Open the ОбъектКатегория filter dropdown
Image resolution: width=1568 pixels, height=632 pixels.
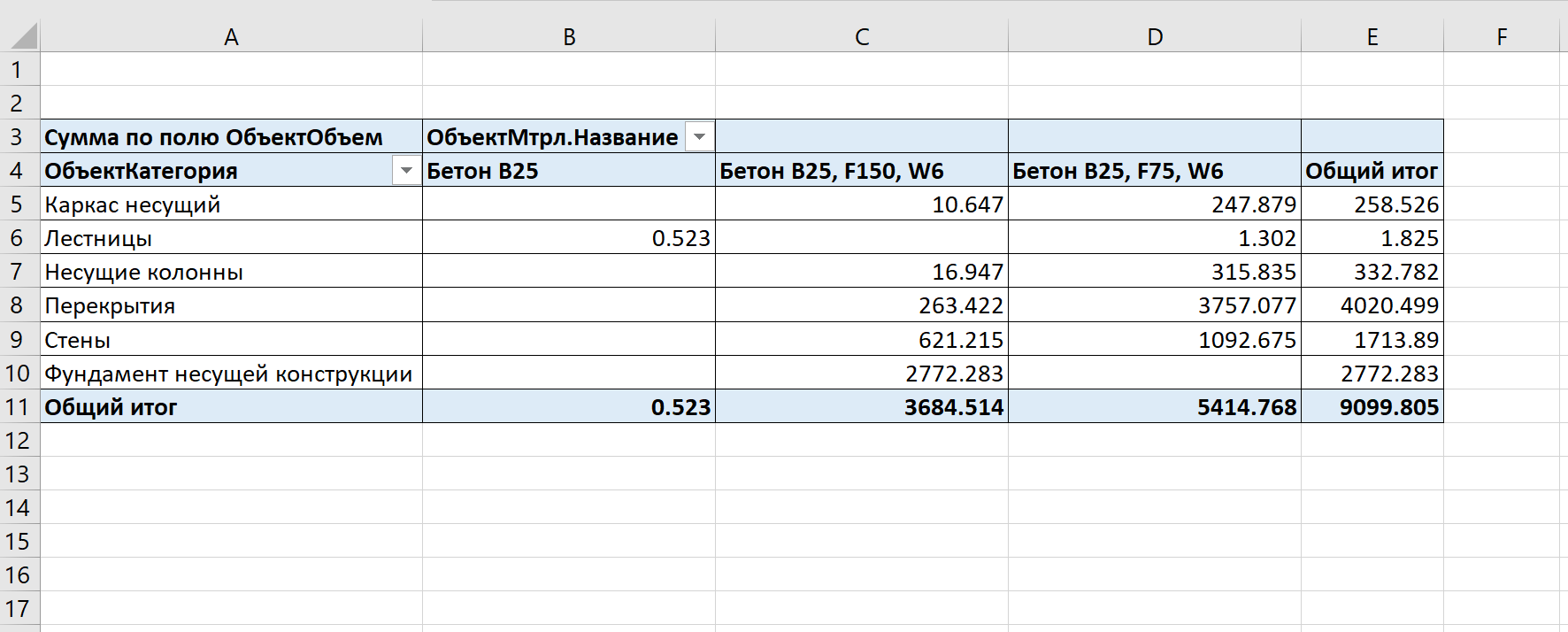[406, 171]
